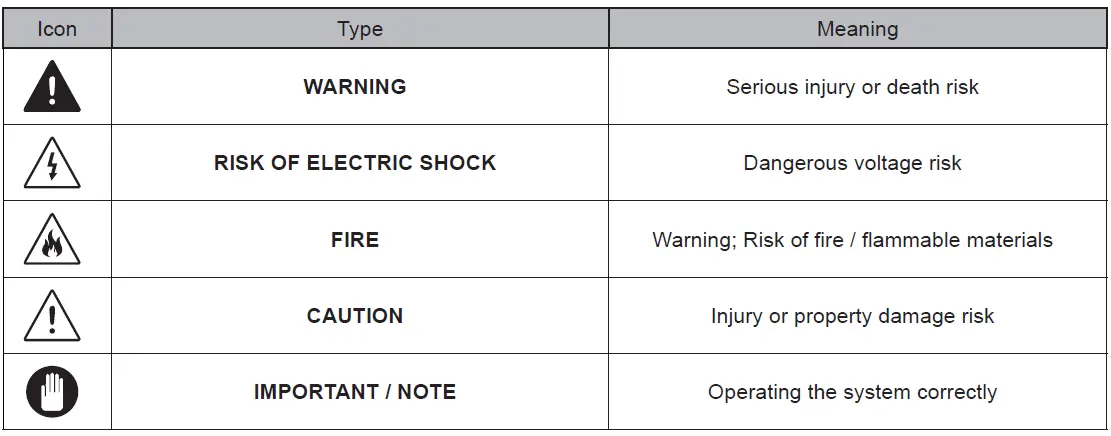Screen dimensions: 1111x436
Task: Click the Serious injury or death risk text
Action: [852, 87]
